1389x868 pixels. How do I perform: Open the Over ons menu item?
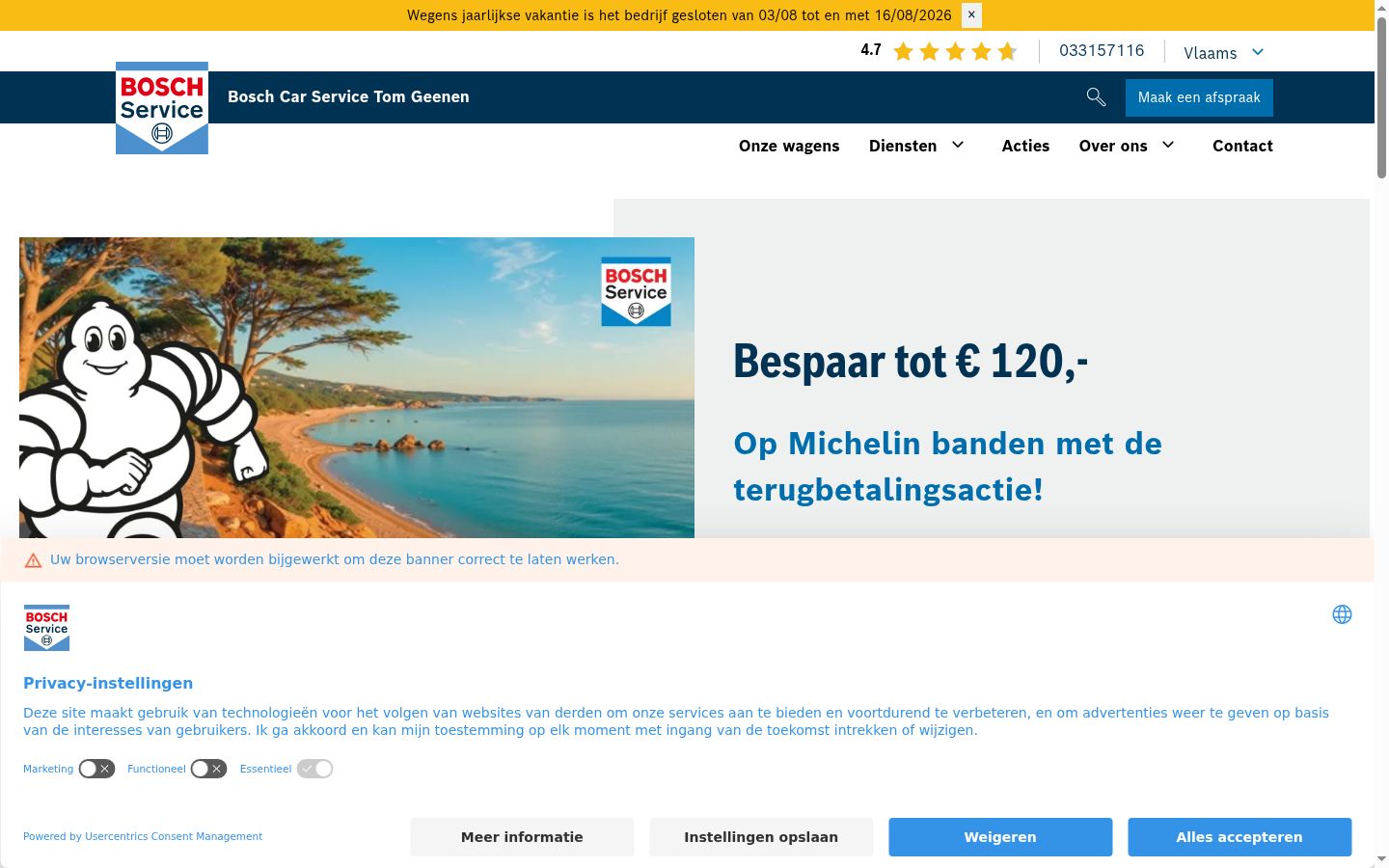pos(1113,146)
